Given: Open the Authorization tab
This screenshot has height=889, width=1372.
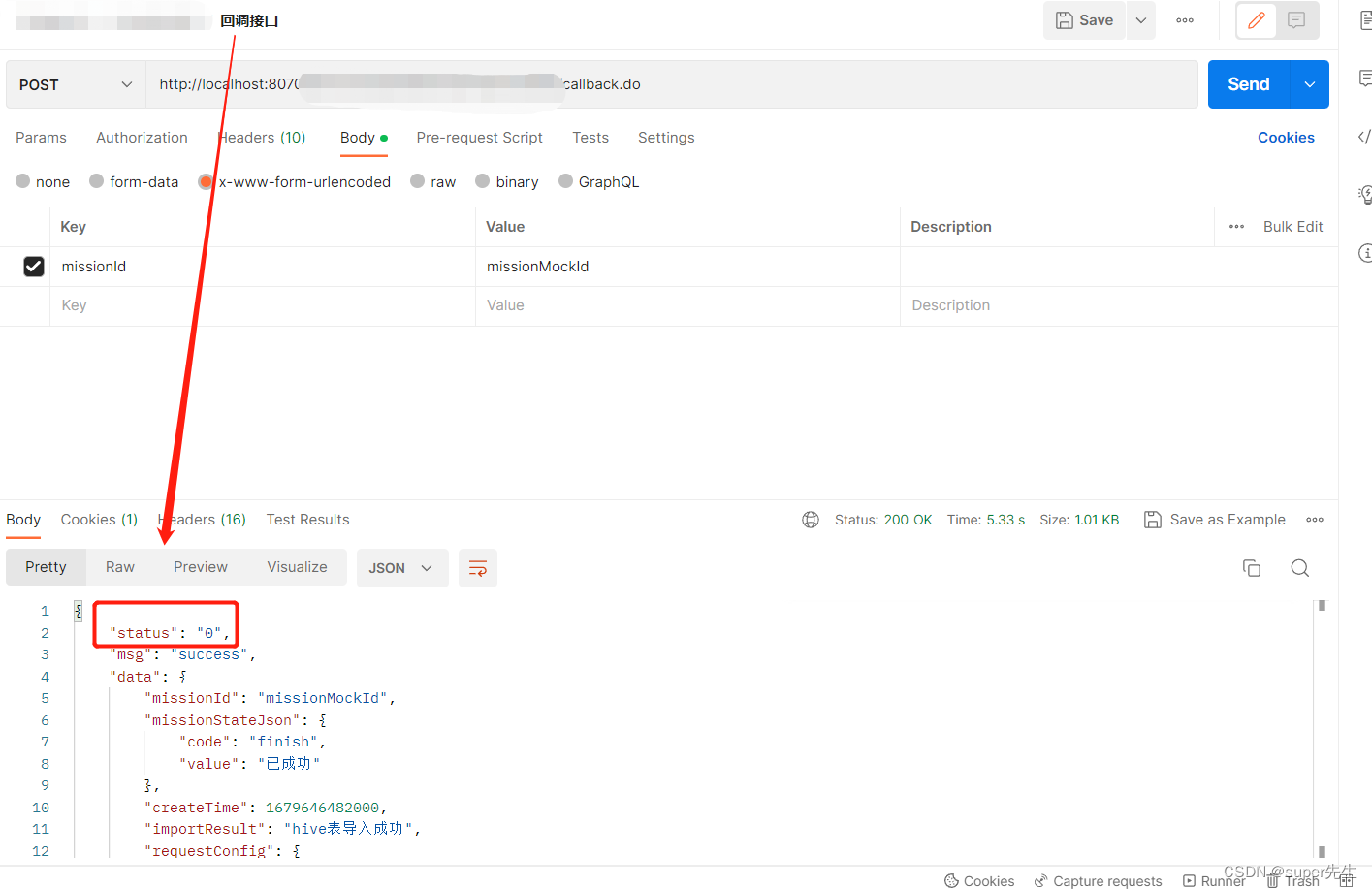Looking at the screenshot, I should coord(142,138).
